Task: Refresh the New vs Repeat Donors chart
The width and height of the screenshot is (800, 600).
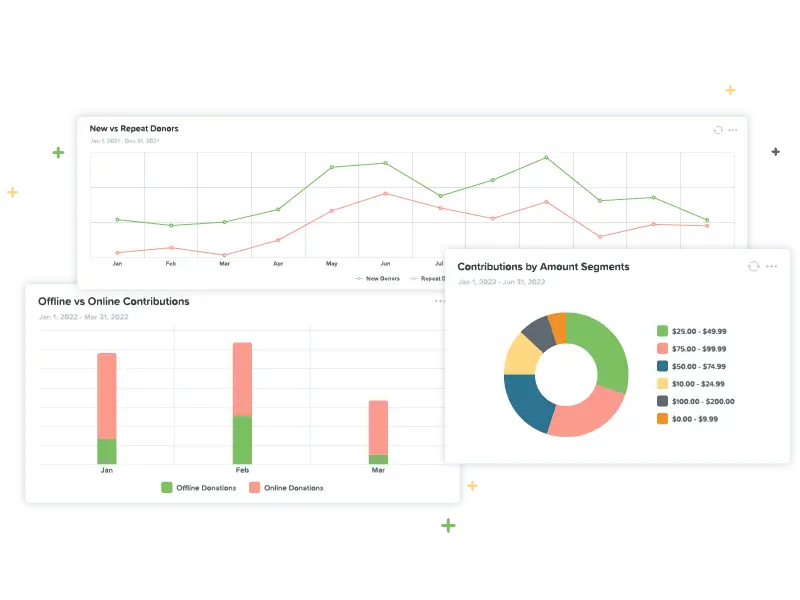Action: click(x=718, y=130)
